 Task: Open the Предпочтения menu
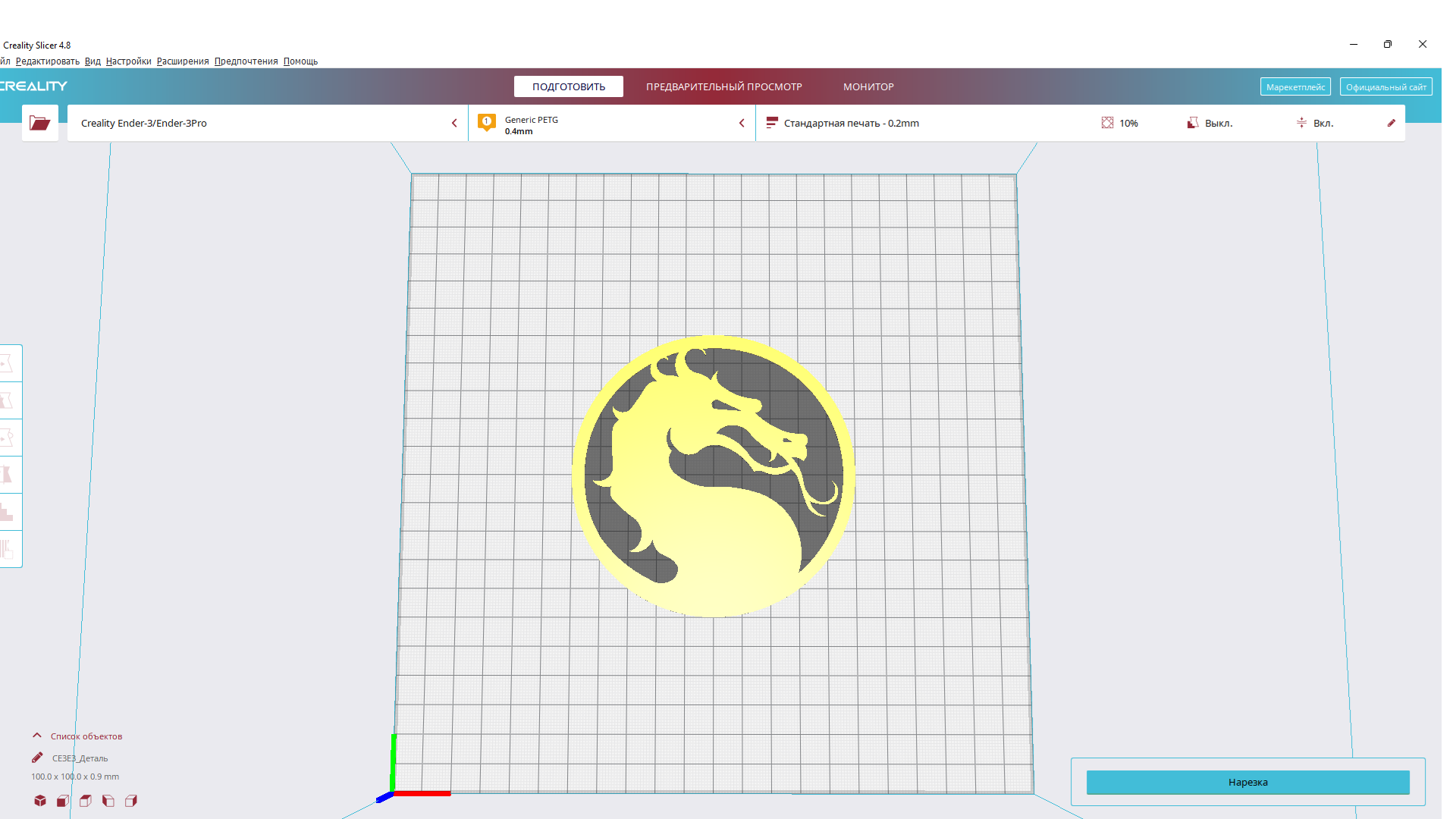246,61
